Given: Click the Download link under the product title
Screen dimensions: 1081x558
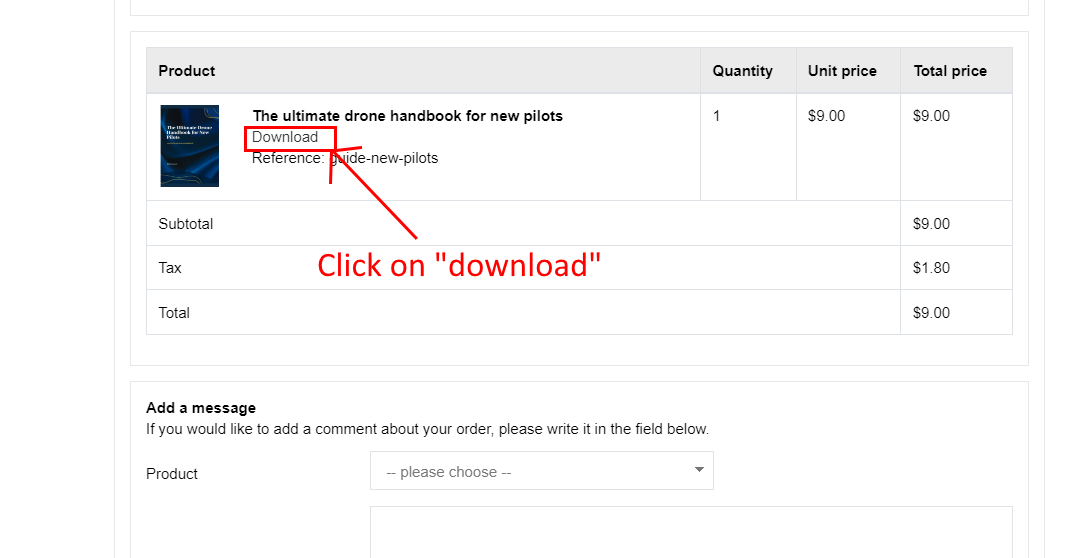Looking at the screenshot, I should coord(285,138).
